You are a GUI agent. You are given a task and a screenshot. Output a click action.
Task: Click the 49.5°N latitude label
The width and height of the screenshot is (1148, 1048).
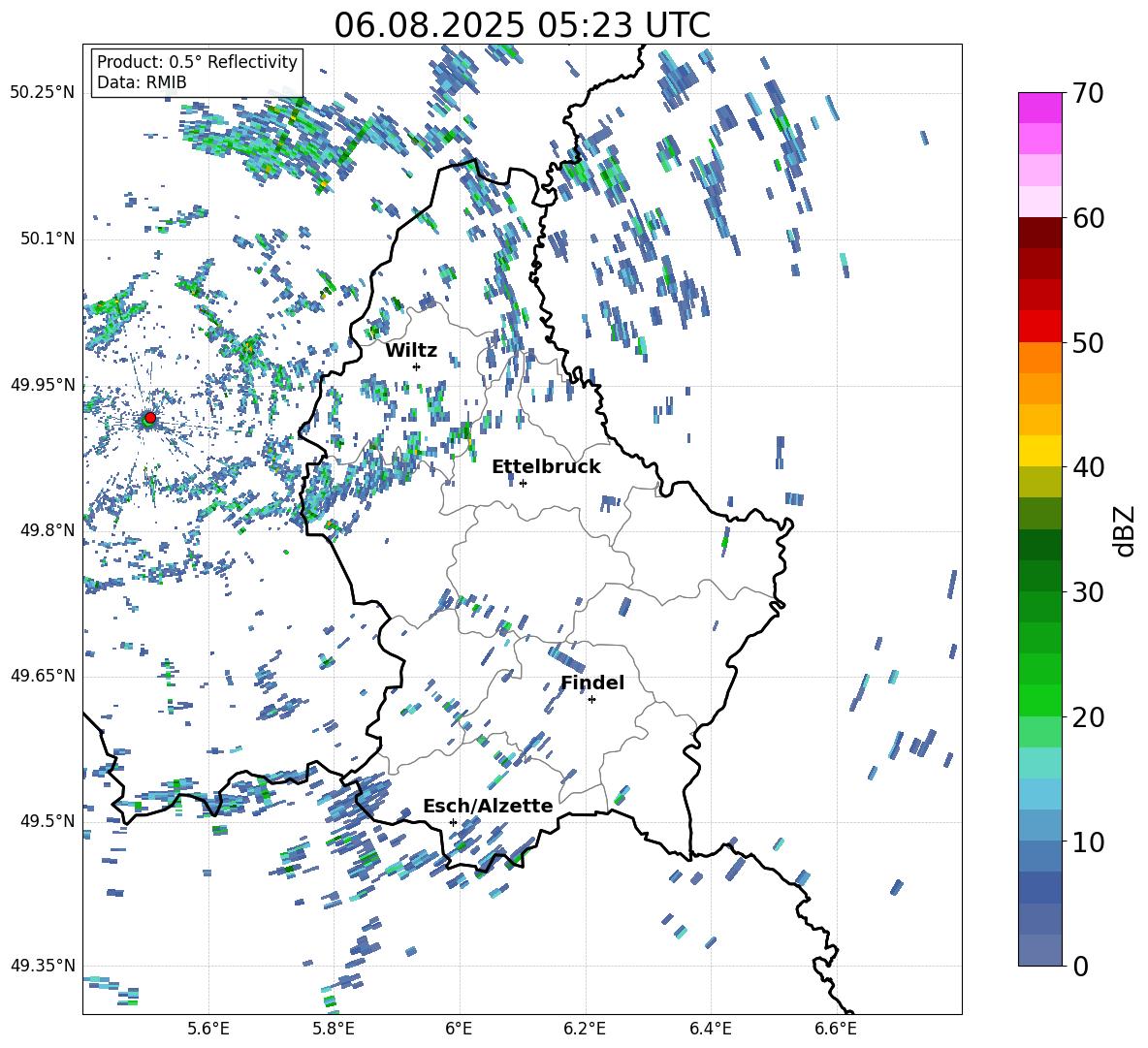(48, 821)
